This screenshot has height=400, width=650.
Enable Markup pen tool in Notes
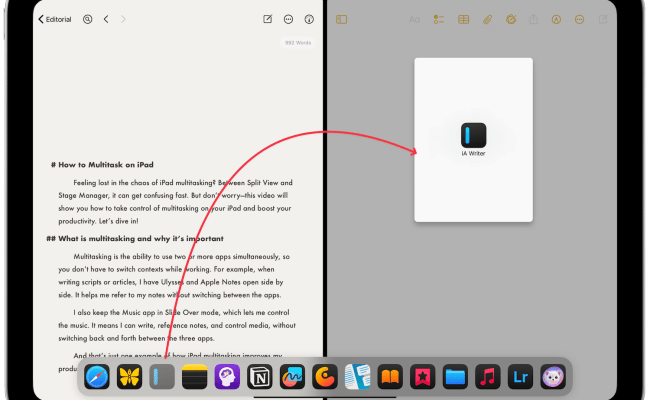pyautogui.click(x=556, y=19)
